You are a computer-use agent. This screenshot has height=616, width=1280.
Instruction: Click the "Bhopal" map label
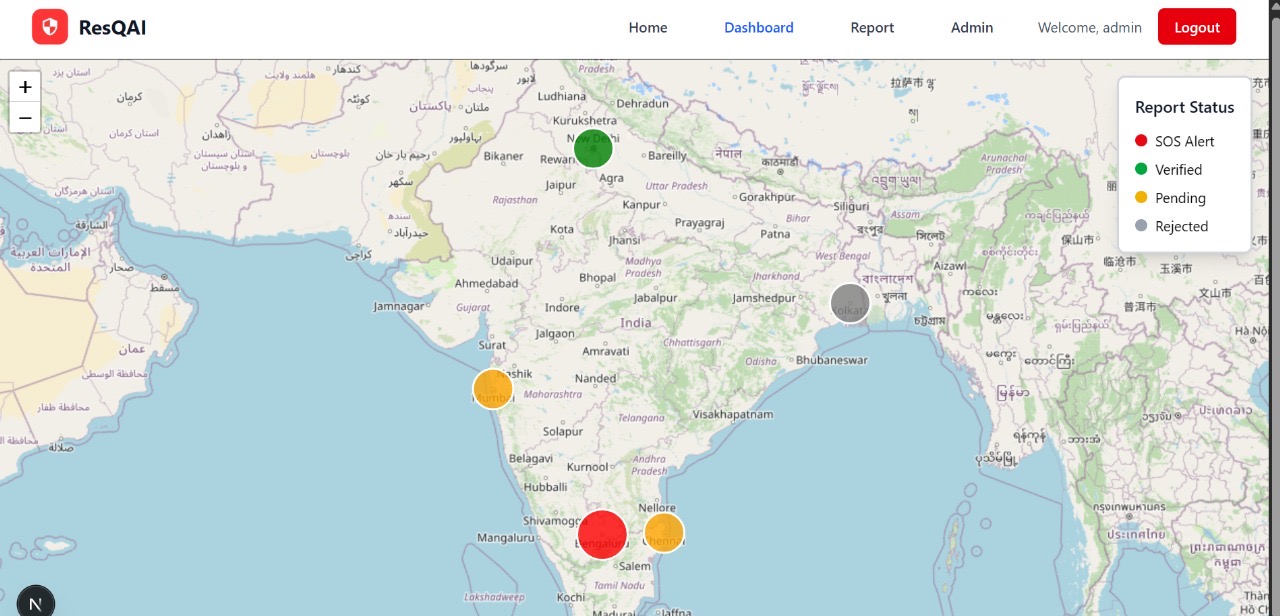(598, 277)
